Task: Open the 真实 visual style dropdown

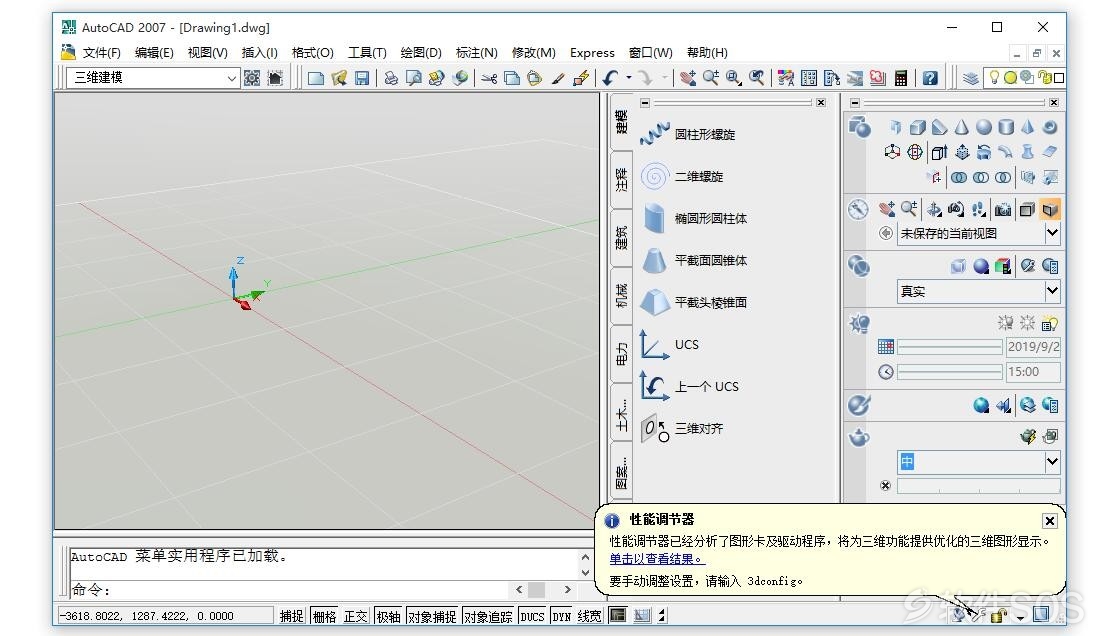Action: [x=1052, y=290]
